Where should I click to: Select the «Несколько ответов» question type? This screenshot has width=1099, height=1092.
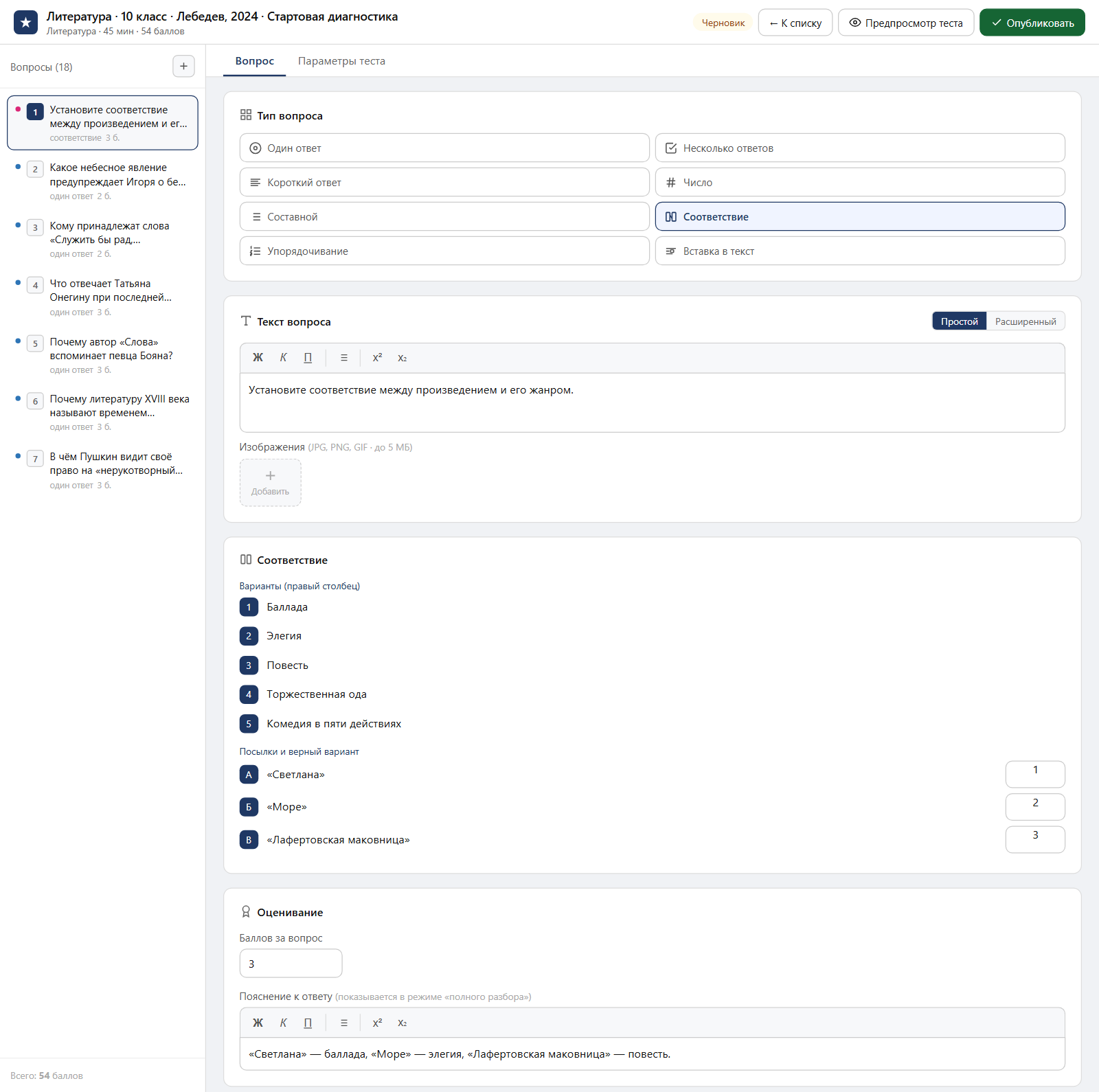860,148
